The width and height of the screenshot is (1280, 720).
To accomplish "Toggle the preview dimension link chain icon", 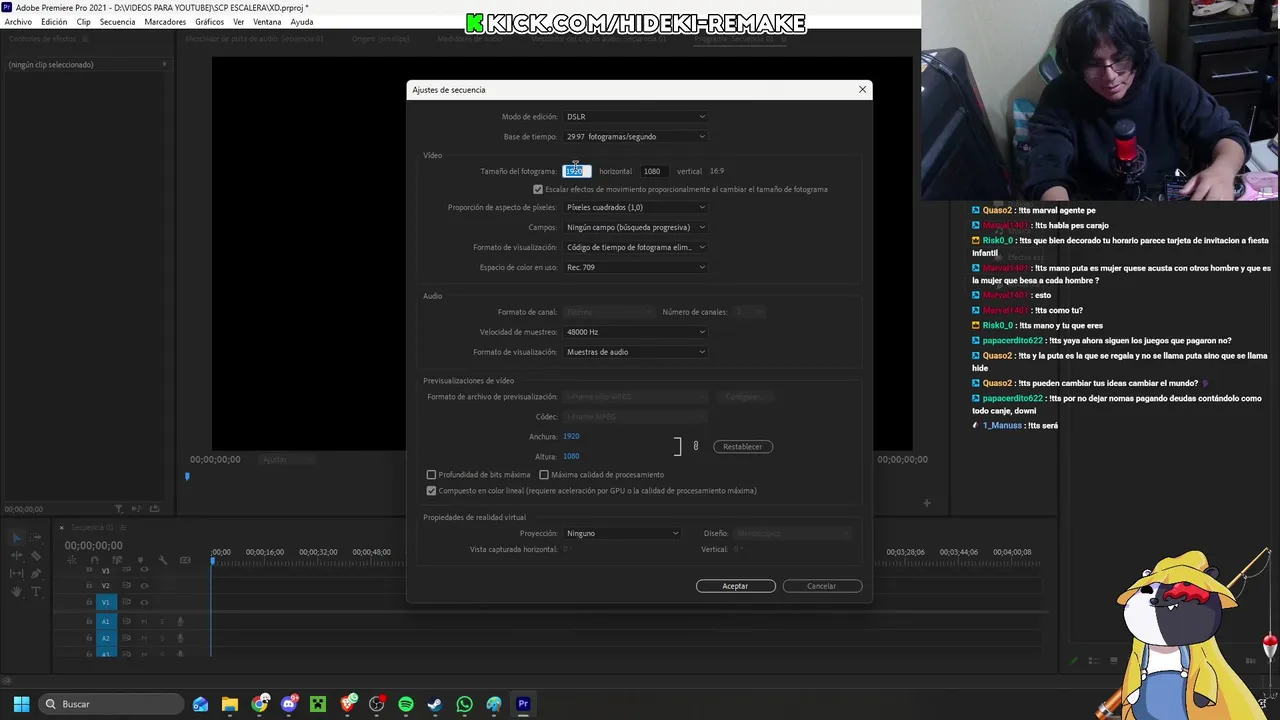I will point(695,446).
